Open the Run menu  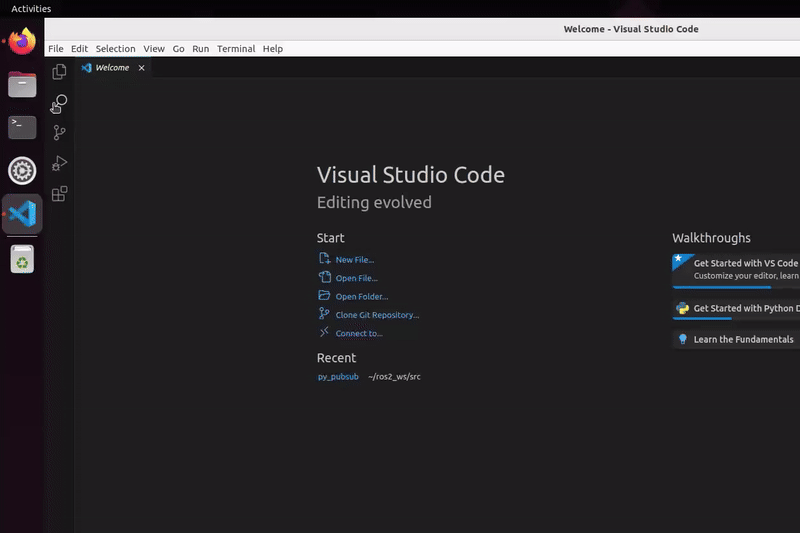point(201,48)
